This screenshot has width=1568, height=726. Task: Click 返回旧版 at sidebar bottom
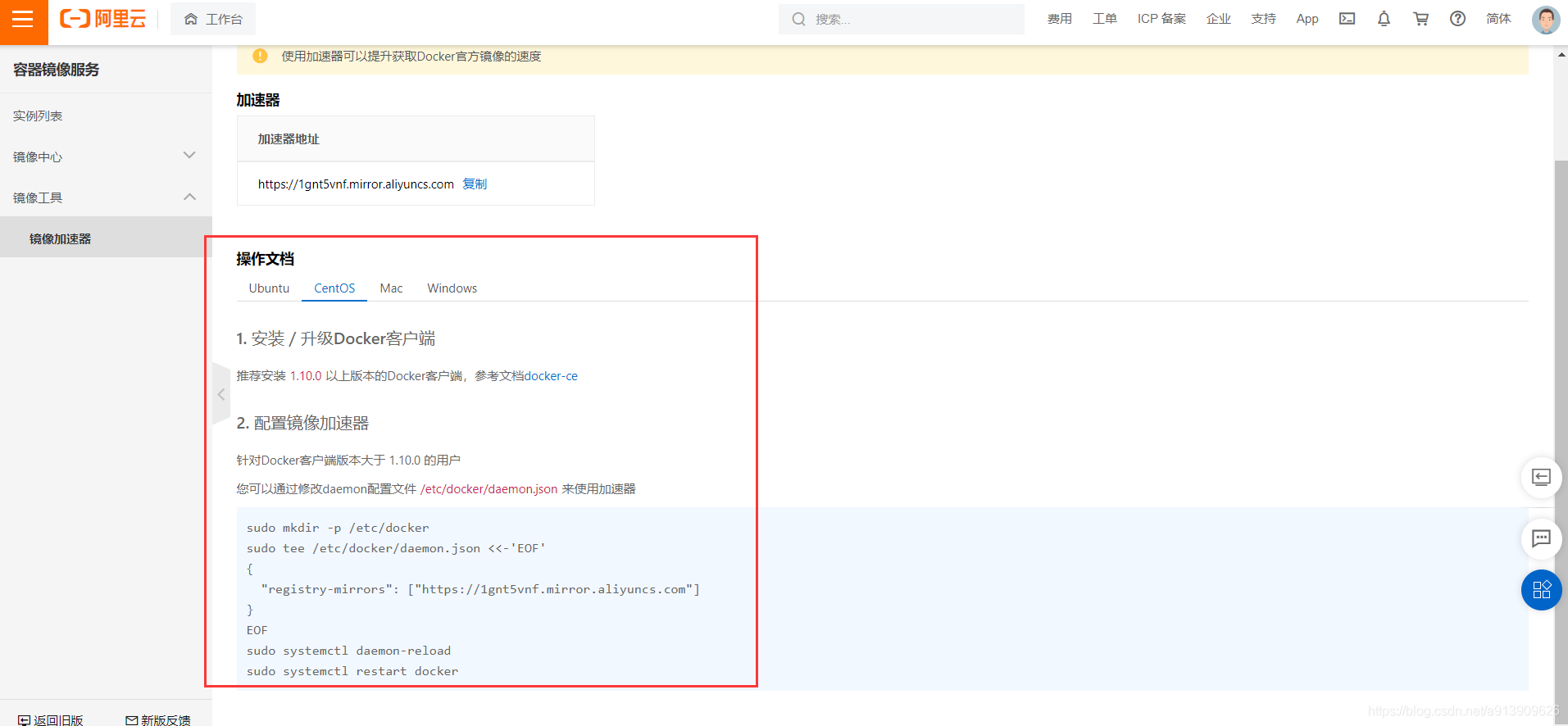click(x=51, y=720)
